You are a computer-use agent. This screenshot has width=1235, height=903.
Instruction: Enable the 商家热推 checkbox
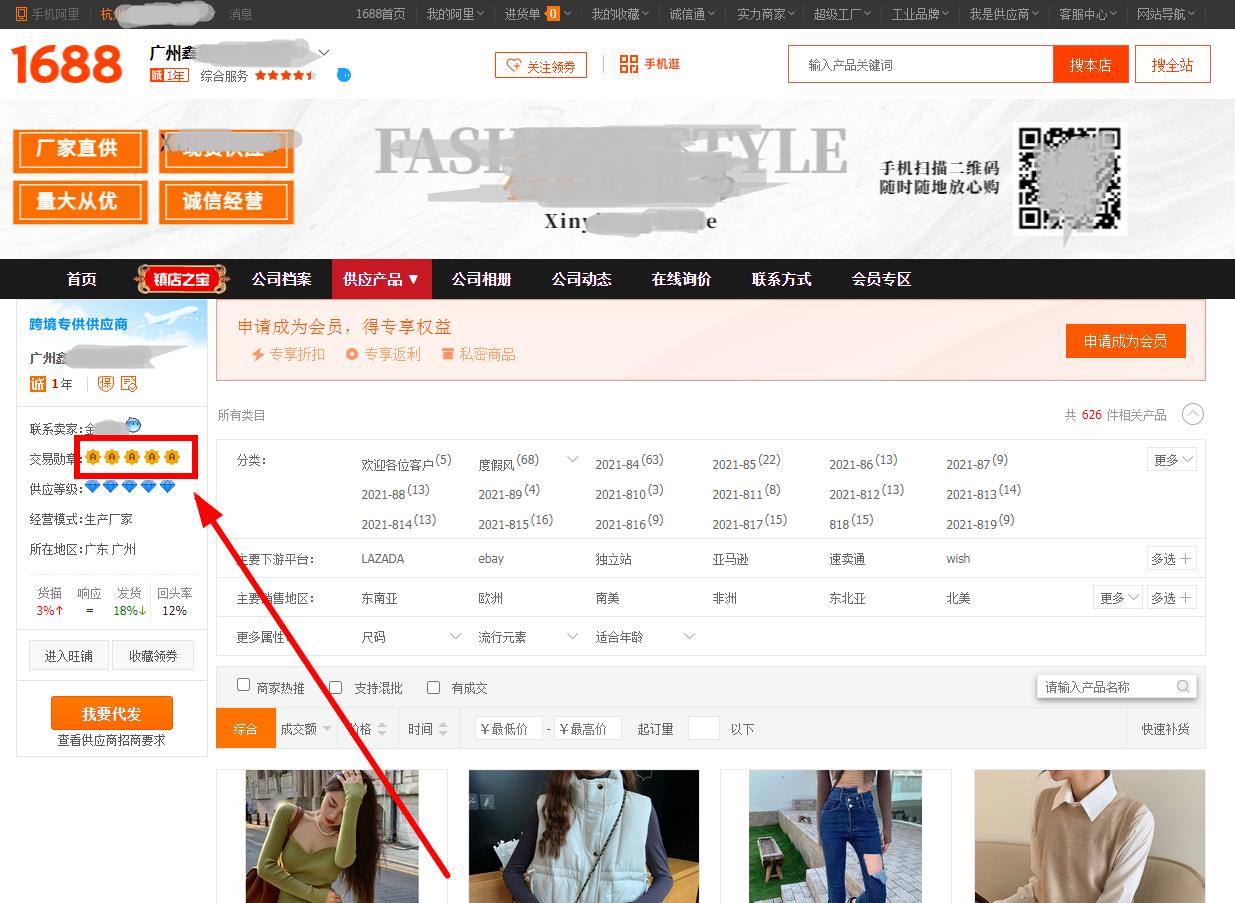pos(243,685)
